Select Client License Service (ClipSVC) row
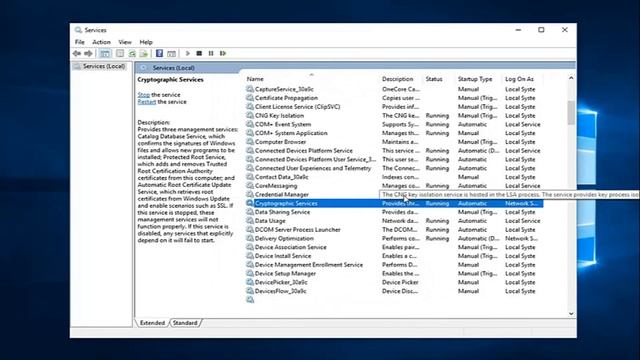This screenshot has width=640, height=360. (x=394, y=107)
